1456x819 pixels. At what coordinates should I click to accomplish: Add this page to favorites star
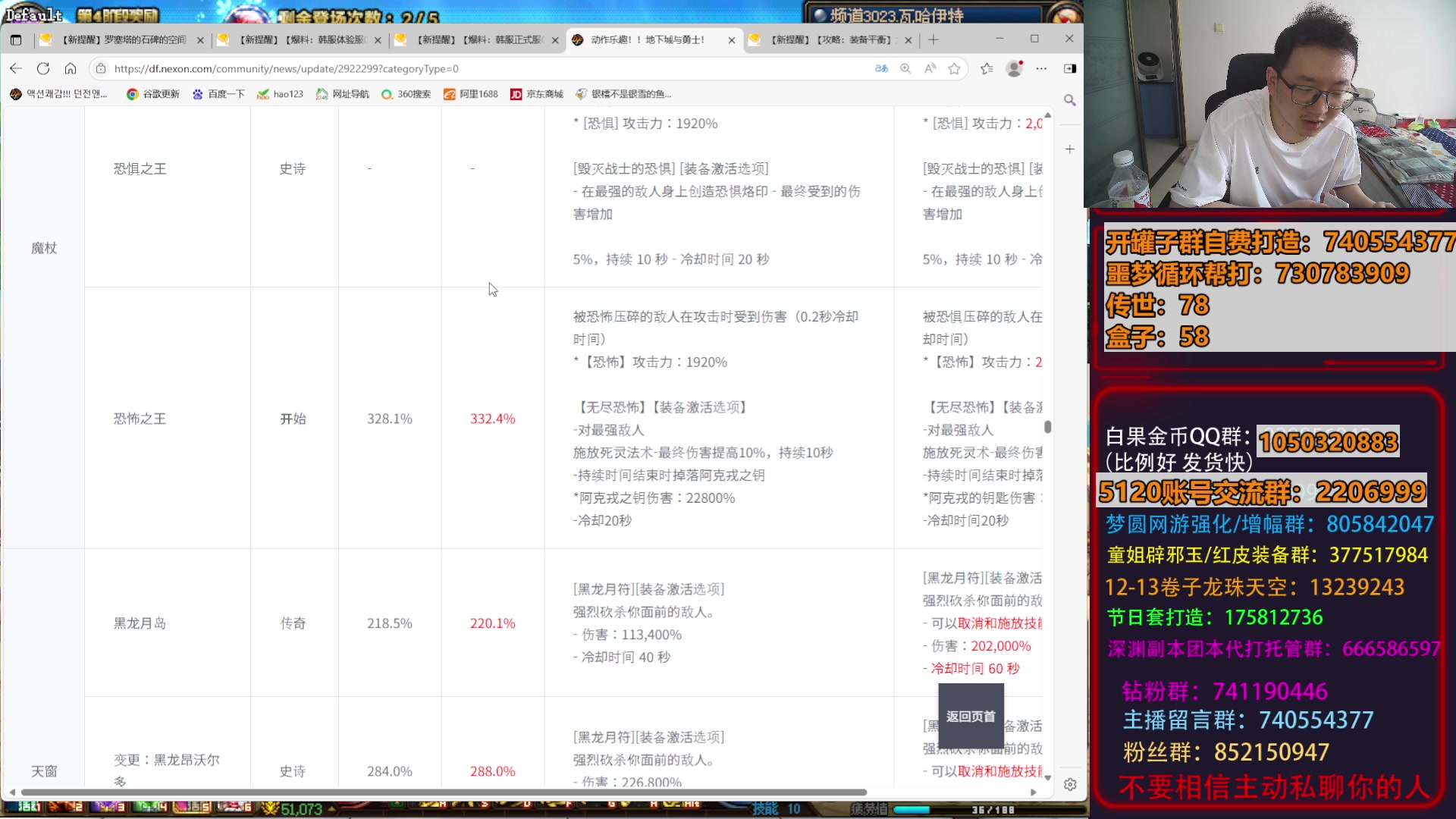click(x=954, y=68)
